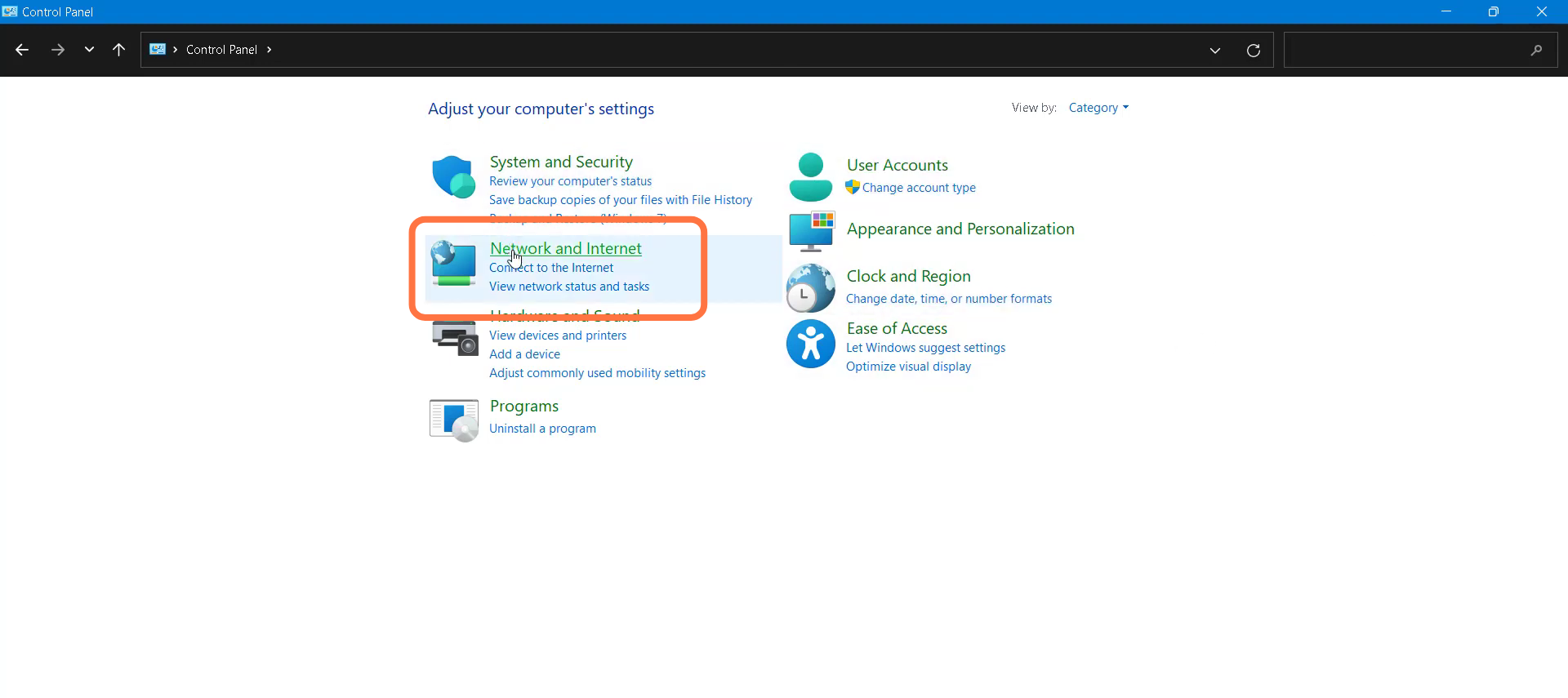
Task: Click the User Accounts person icon
Action: [810, 176]
